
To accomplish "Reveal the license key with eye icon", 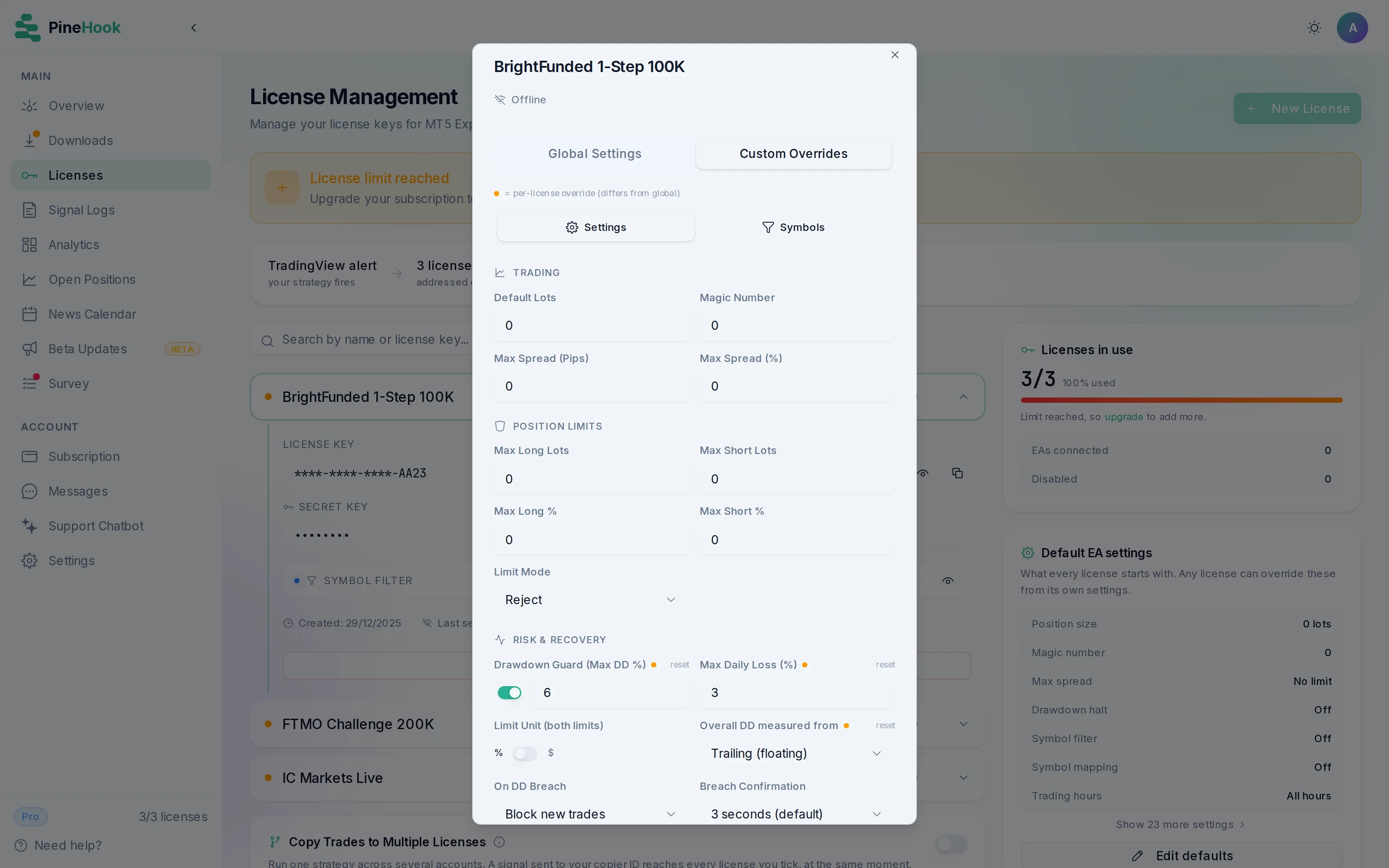I will pos(923,473).
